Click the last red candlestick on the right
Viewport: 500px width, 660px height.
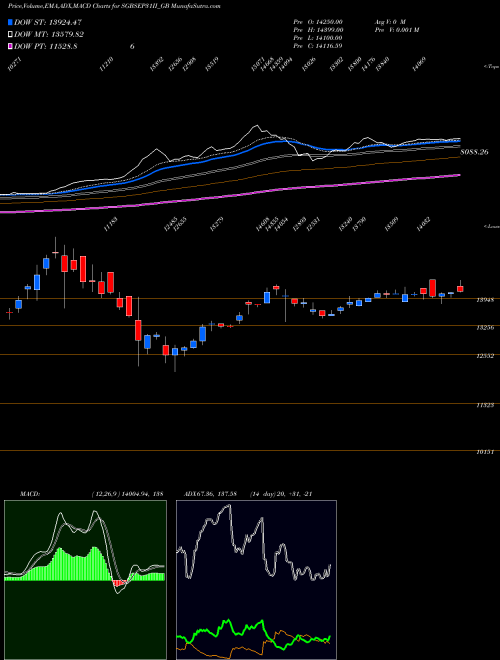[460, 289]
